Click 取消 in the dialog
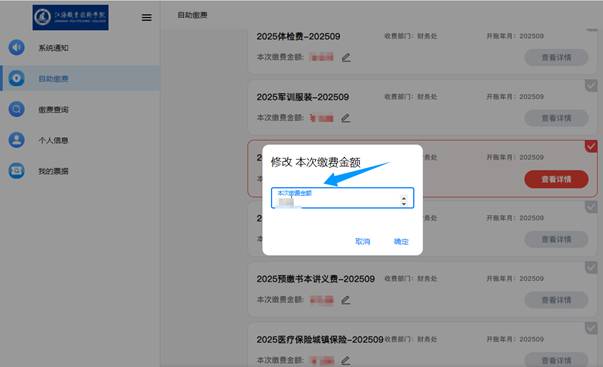 (362, 242)
